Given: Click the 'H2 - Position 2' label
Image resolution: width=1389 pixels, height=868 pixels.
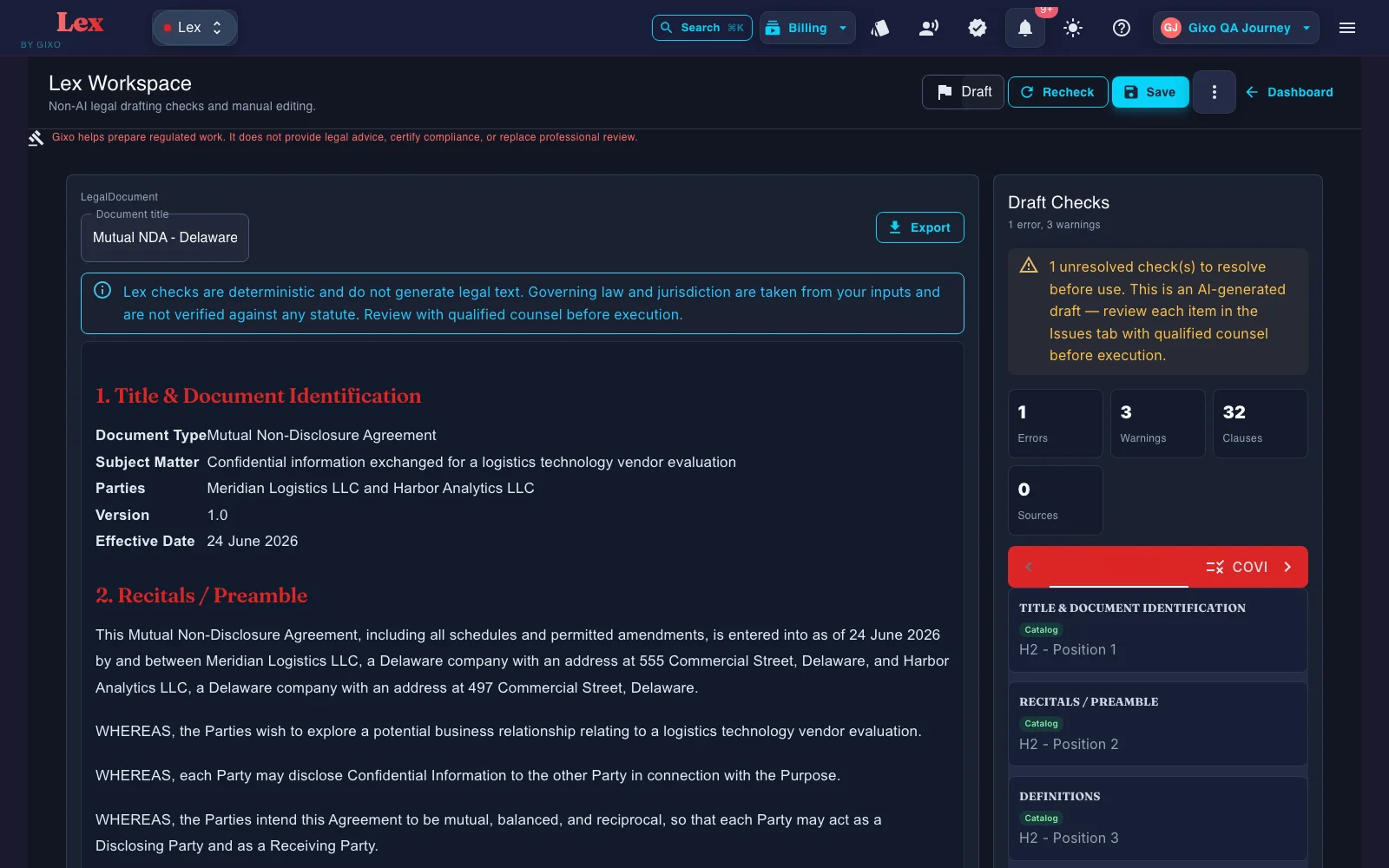Looking at the screenshot, I should click(1069, 744).
